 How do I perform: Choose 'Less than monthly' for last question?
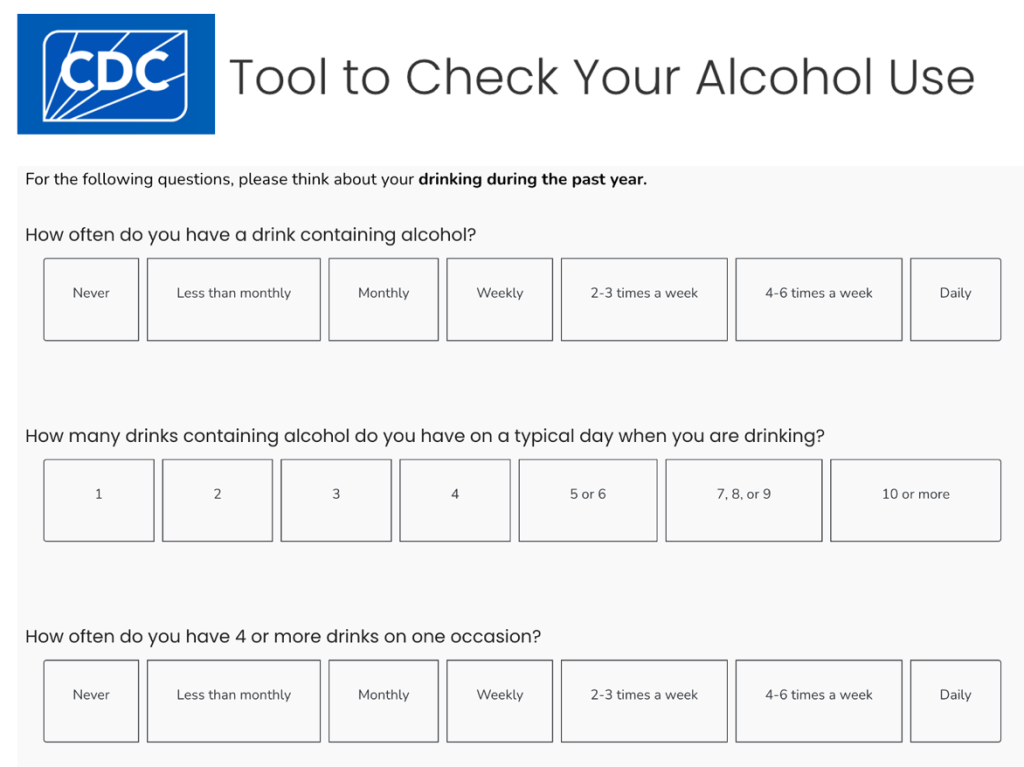click(233, 700)
